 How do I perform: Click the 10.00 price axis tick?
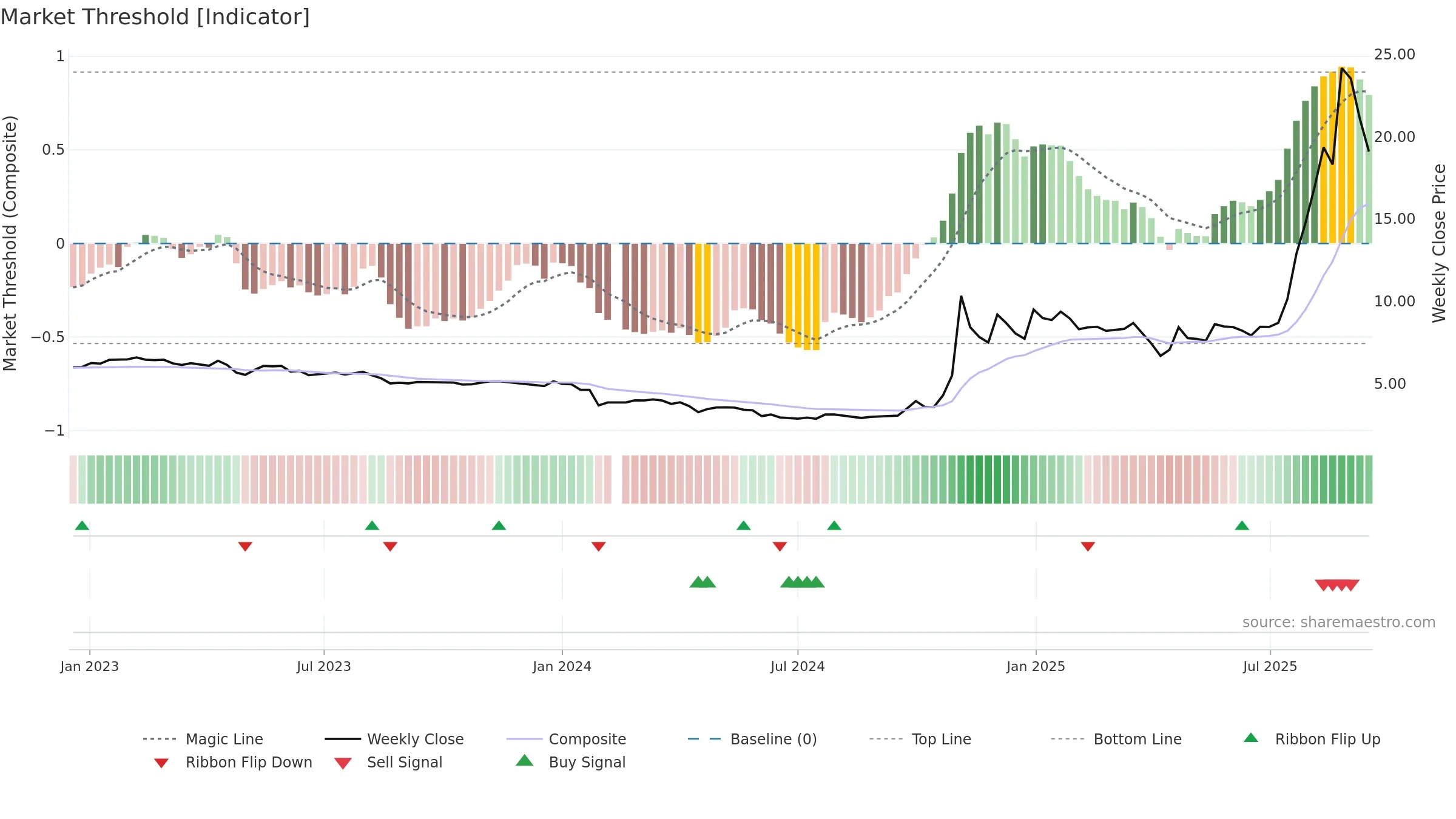[1395, 302]
